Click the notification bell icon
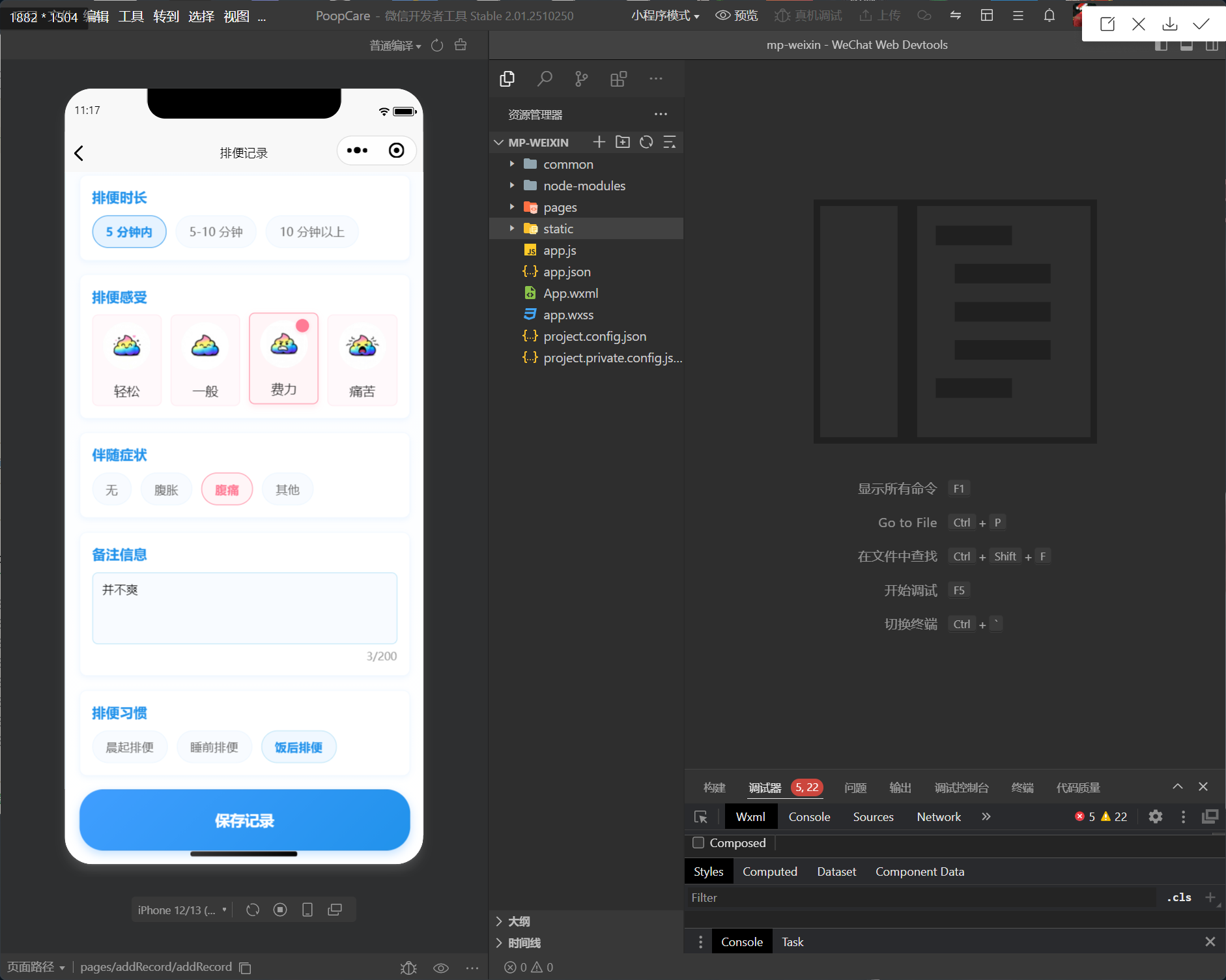 click(x=1049, y=16)
